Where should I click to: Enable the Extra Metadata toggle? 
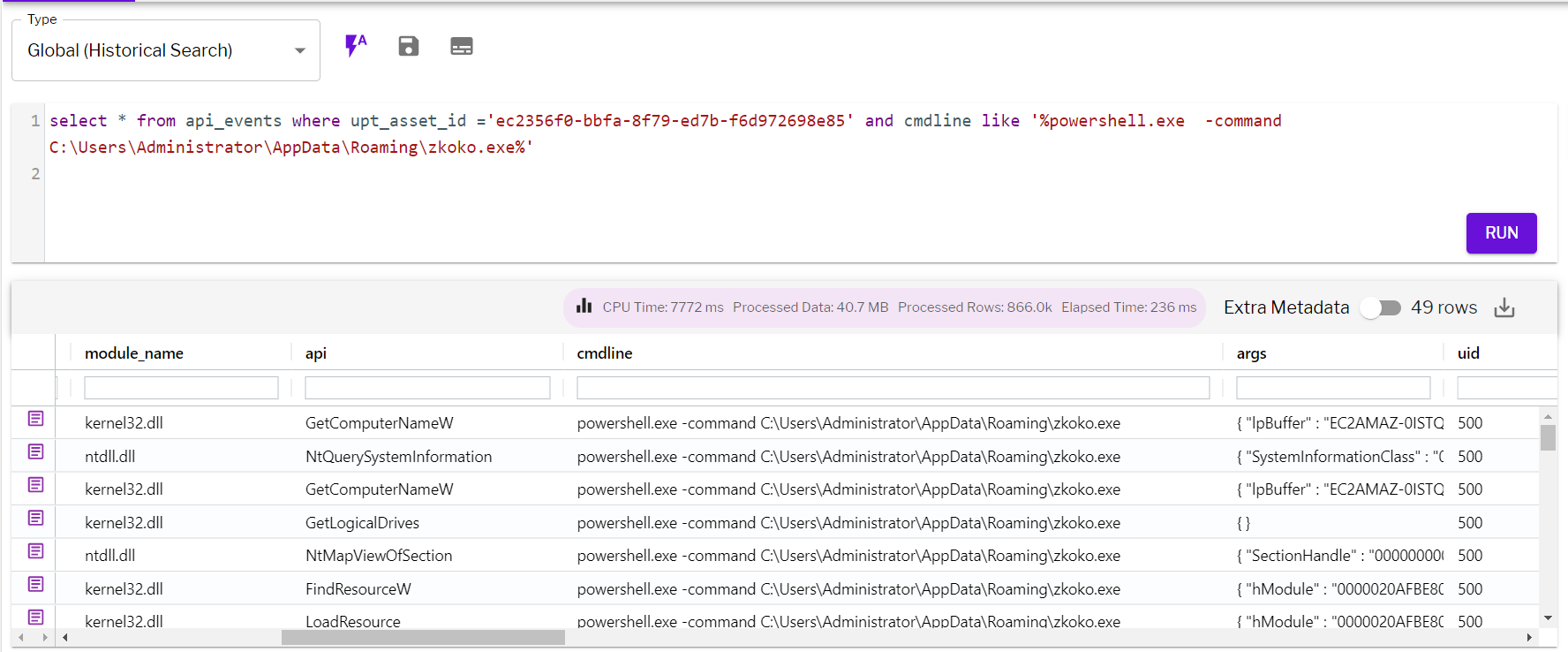[x=1380, y=307]
